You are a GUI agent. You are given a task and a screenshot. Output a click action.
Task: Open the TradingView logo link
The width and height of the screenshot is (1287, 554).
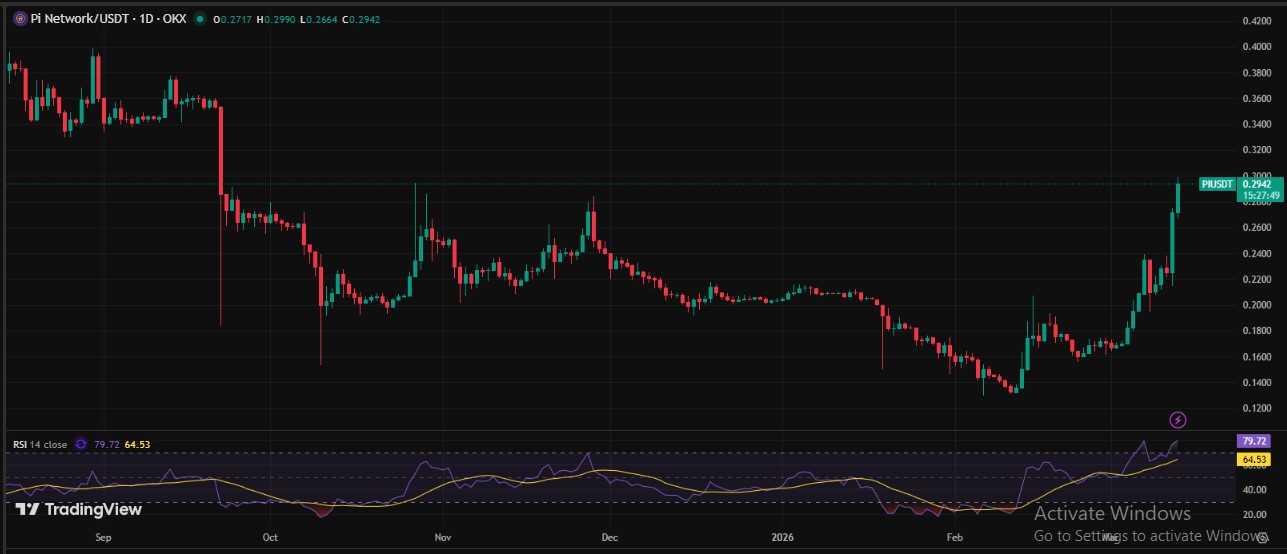coord(79,510)
